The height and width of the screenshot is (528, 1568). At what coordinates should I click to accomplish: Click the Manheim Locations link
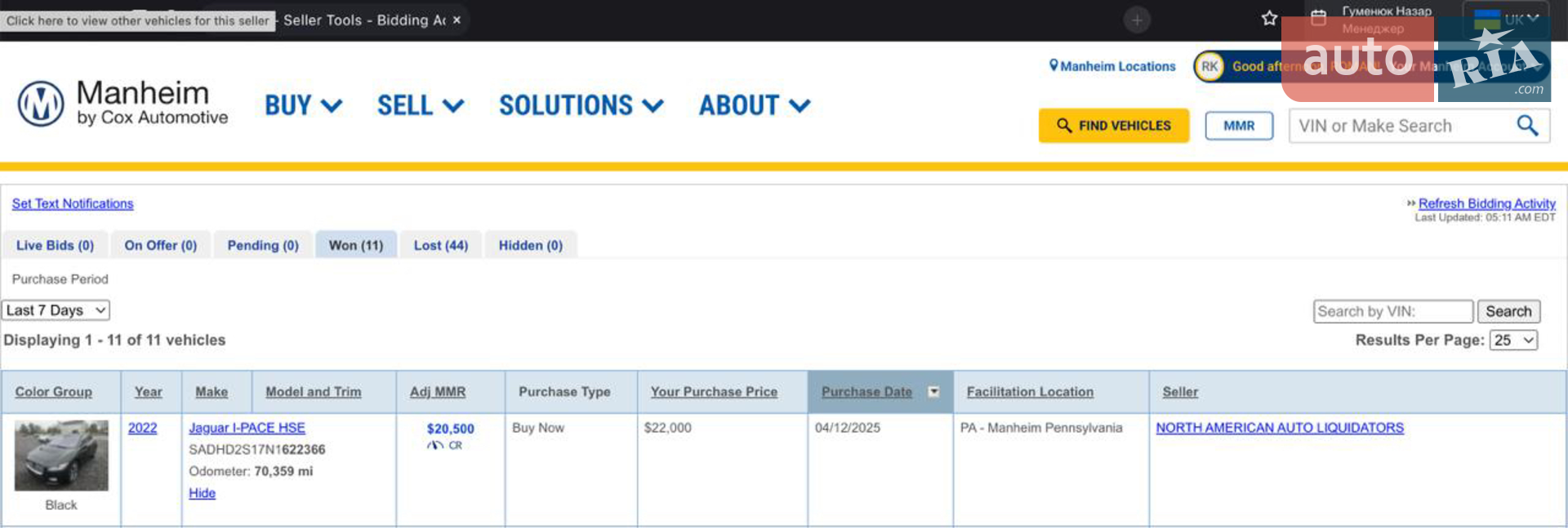tap(1112, 66)
